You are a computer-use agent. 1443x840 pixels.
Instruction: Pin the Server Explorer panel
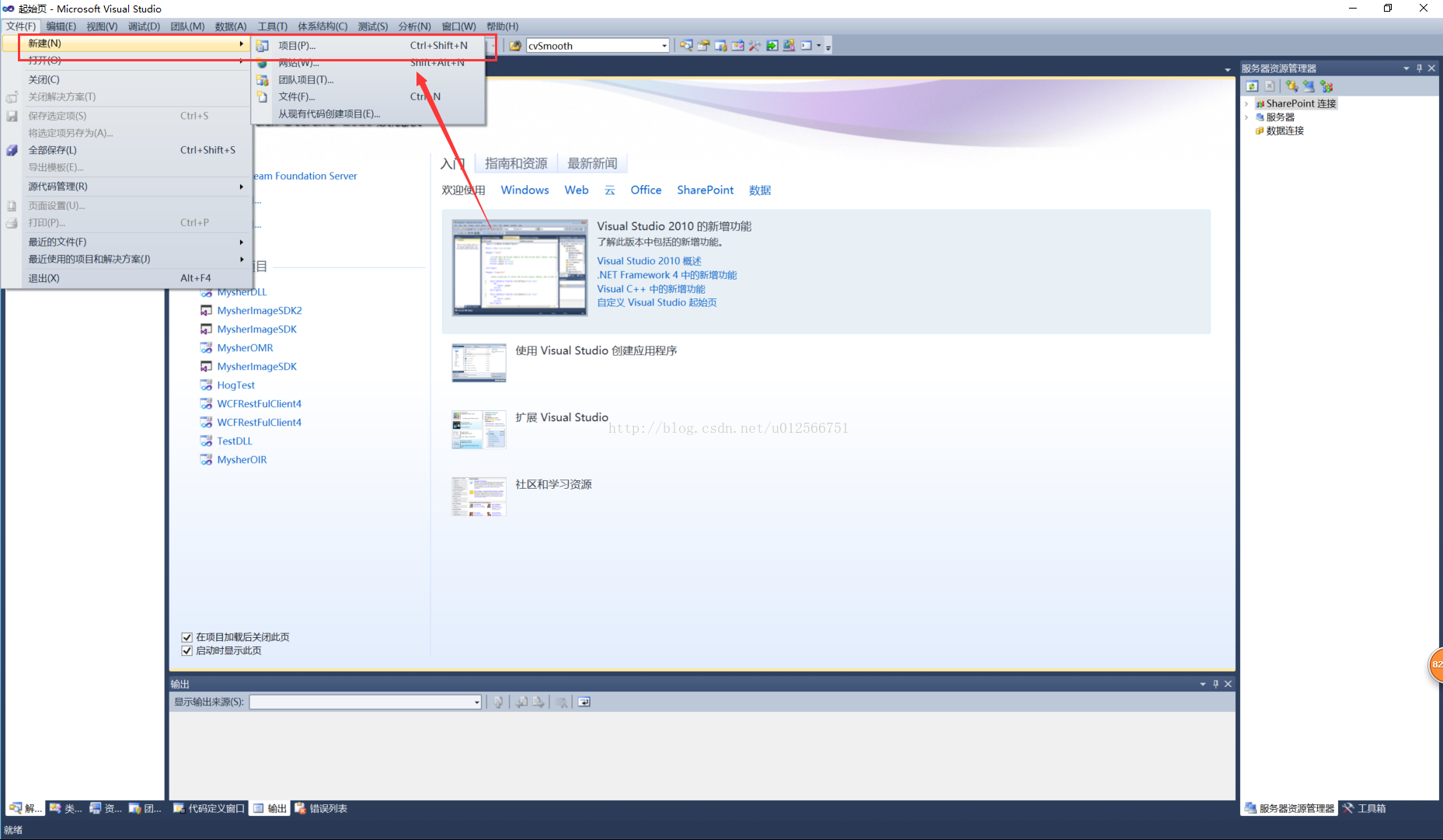[1419, 68]
